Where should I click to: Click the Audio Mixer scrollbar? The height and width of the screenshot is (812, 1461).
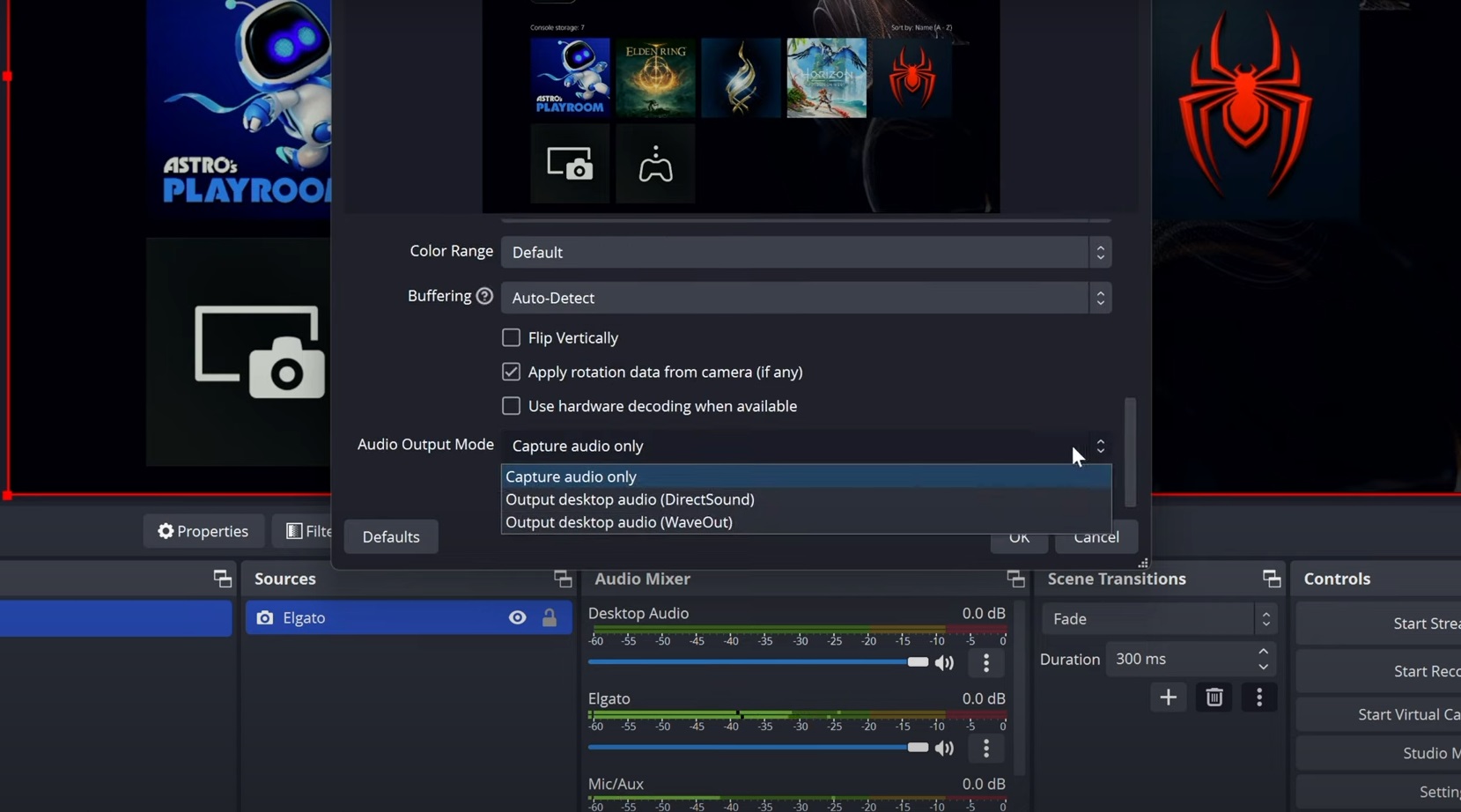tap(1019, 689)
